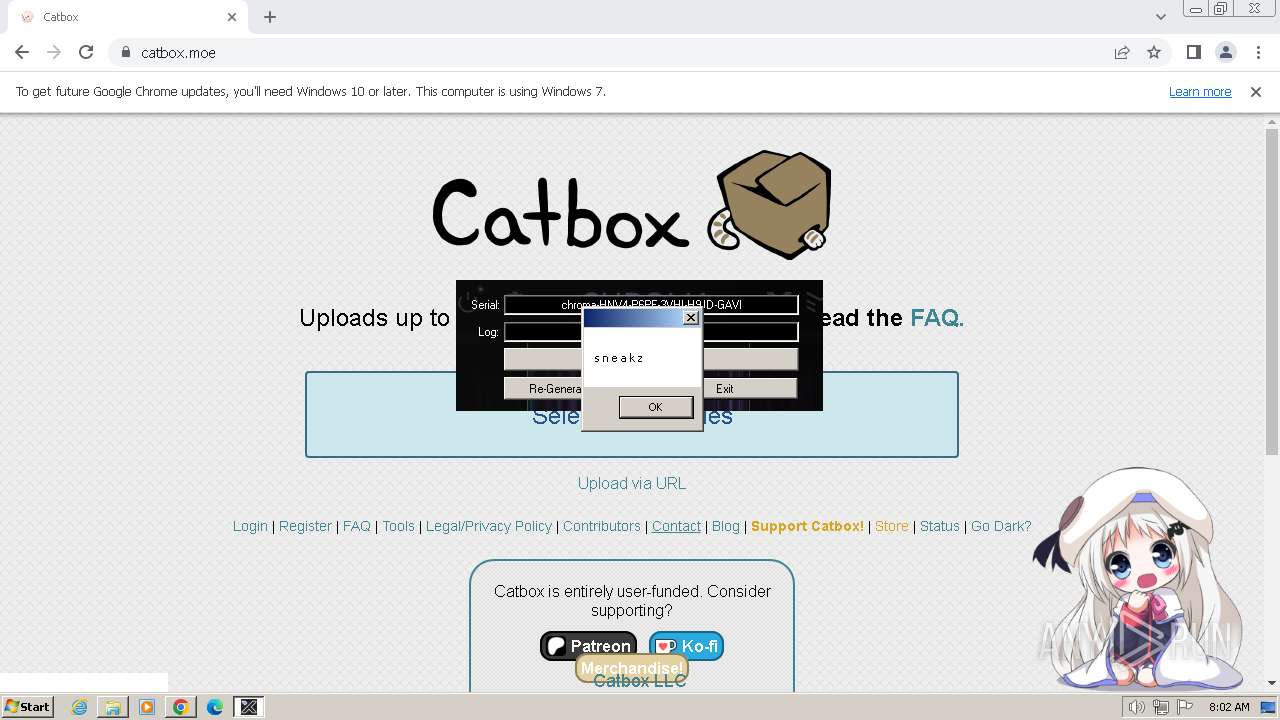Click the 8:02 AM system clock
The height and width of the screenshot is (720, 1280).
click(1229, 707)
